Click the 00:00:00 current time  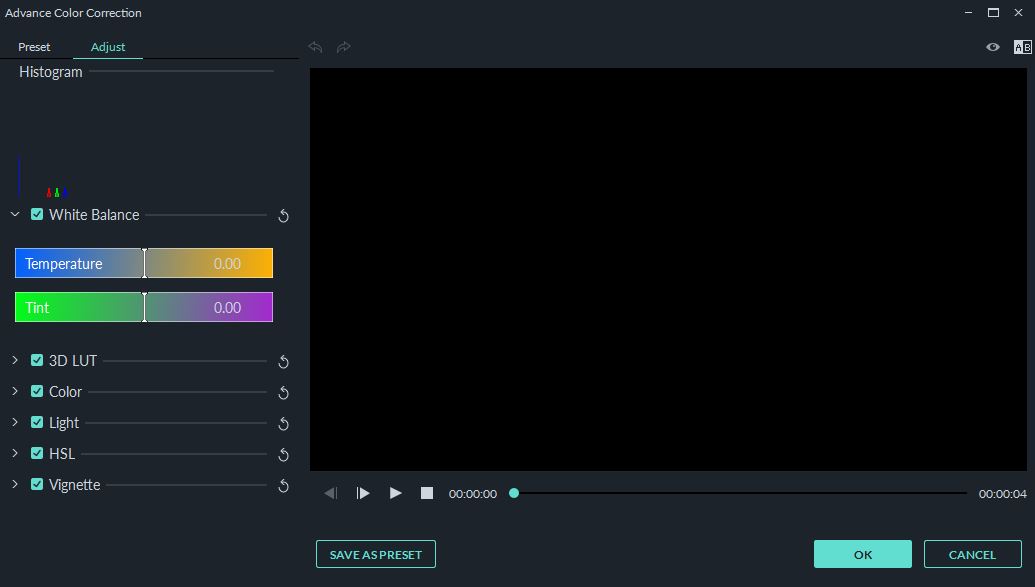tap(473, 494)
